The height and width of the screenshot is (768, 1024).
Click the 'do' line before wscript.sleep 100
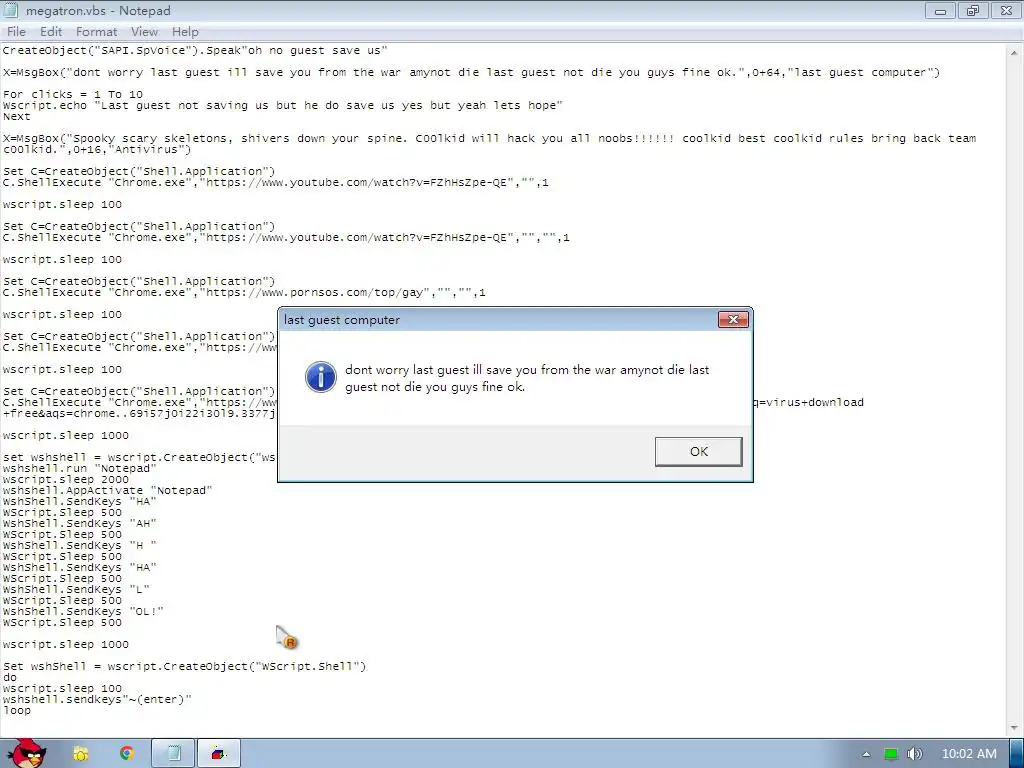pos(10,677)
